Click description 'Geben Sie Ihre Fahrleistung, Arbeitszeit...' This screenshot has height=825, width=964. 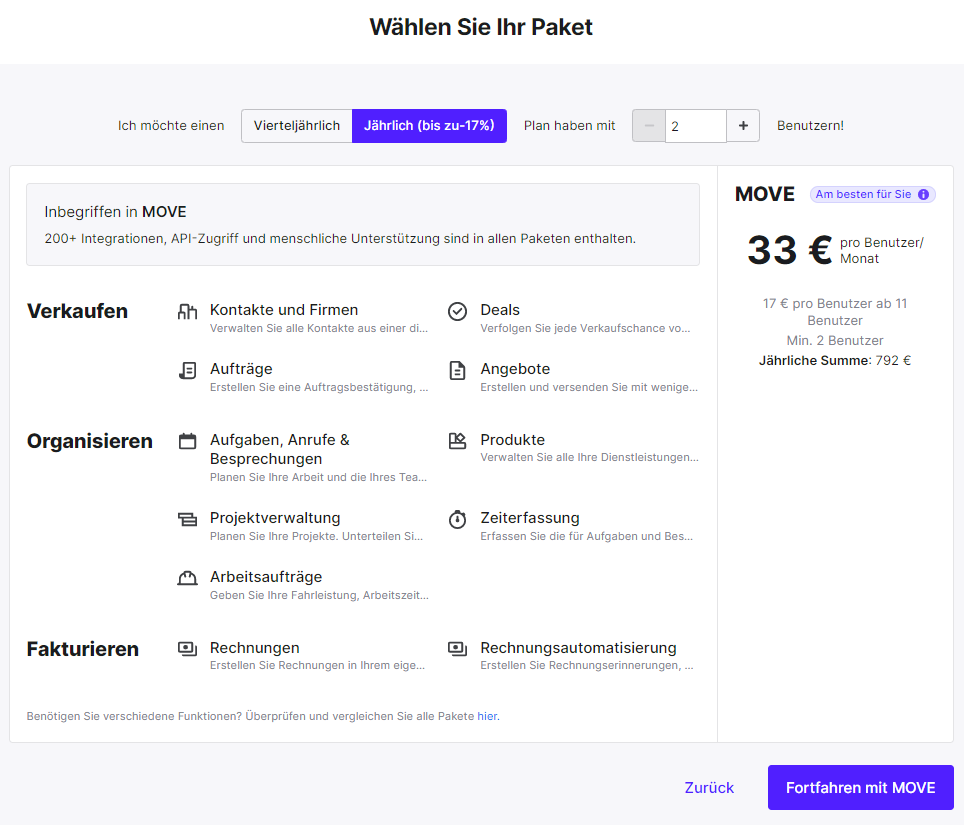pos(319,595)
